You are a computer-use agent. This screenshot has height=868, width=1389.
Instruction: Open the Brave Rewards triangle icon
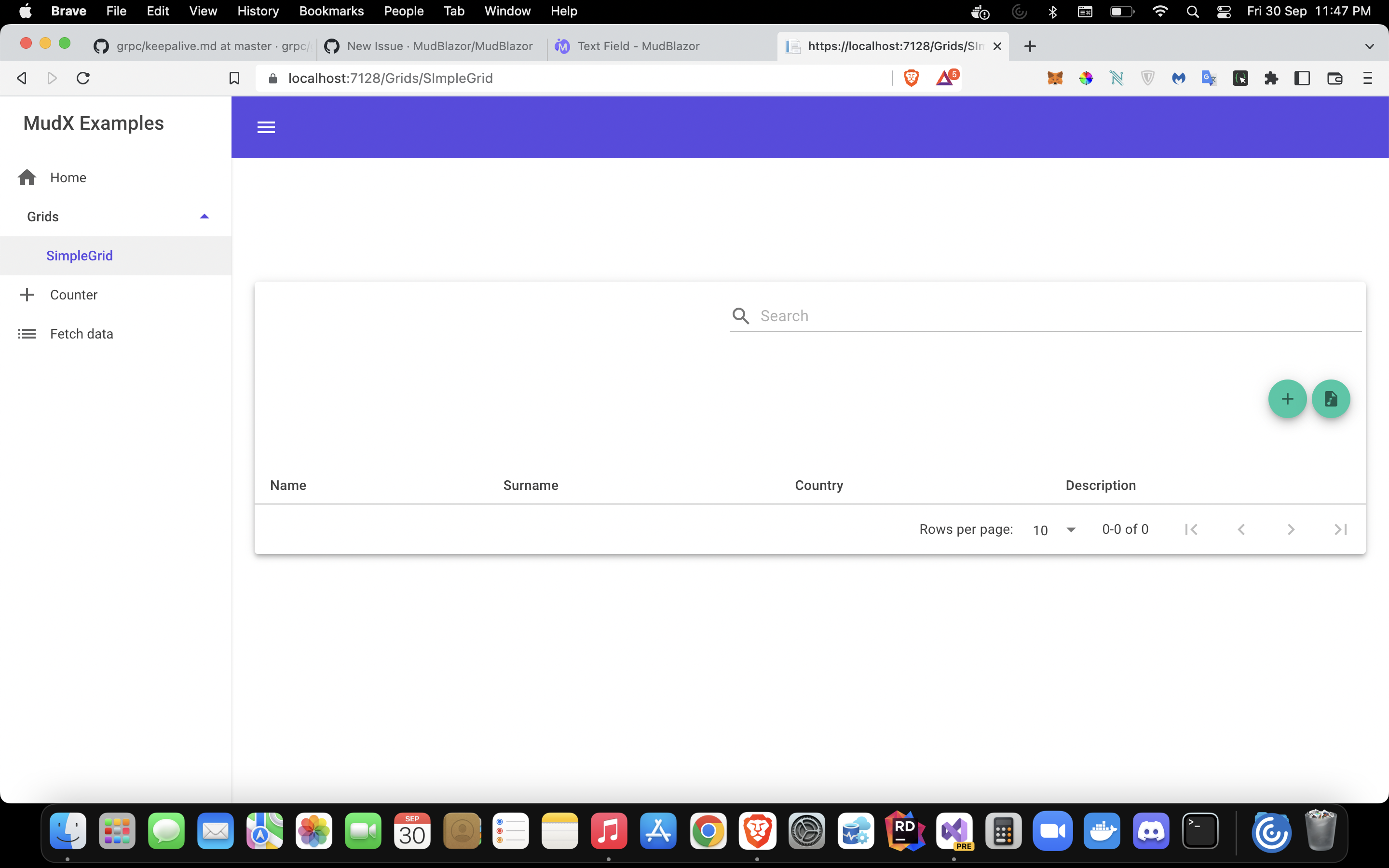pyautogui.click(x=944, y=78)
